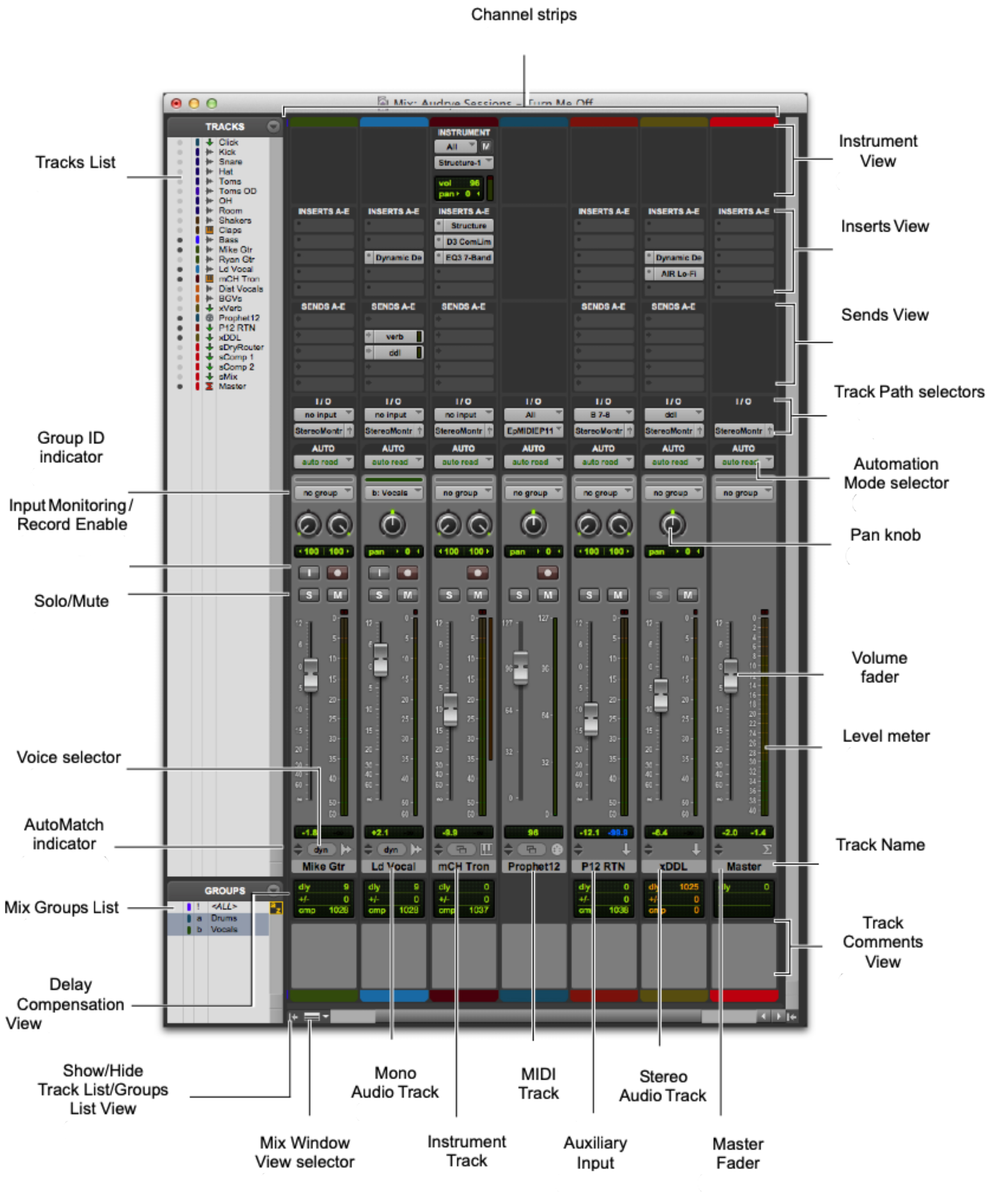Click the Mike Gtr AutoMatch indicator arrows
The width and height of the screenshot is (1001, 1204).
point(298,849)
